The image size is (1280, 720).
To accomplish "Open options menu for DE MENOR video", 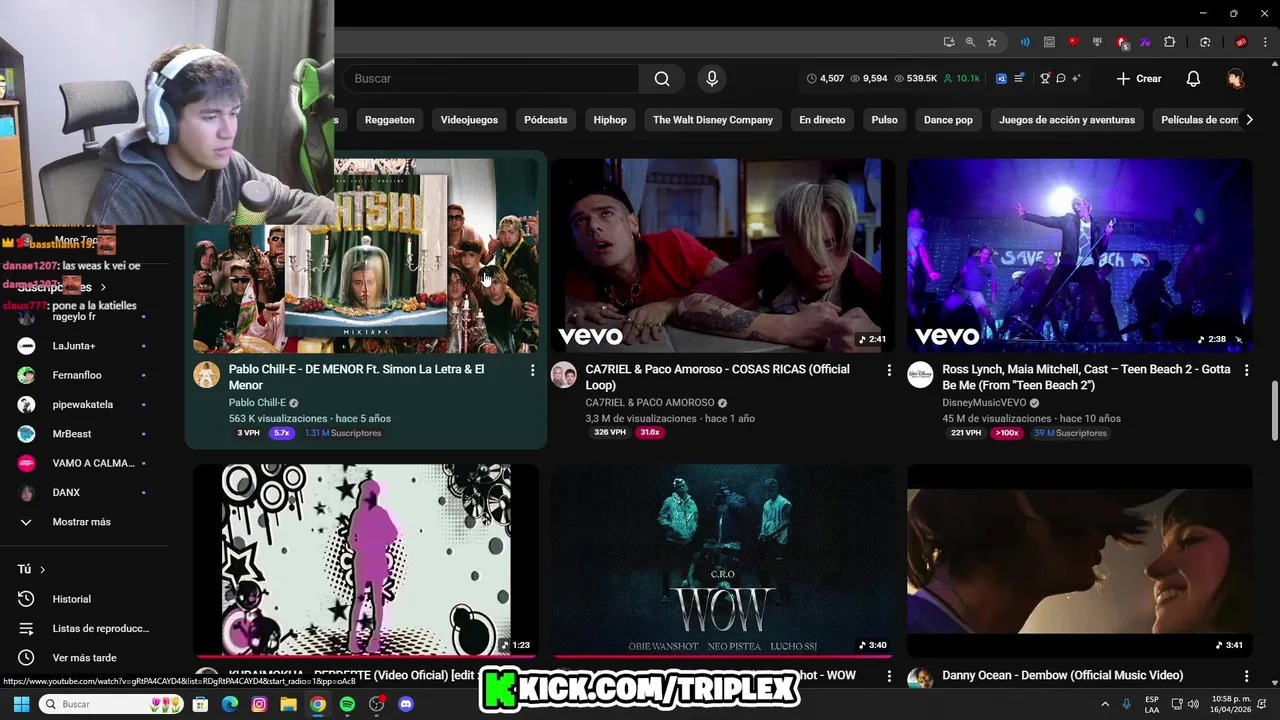I will pyautogui.click(x=532, y=370).
